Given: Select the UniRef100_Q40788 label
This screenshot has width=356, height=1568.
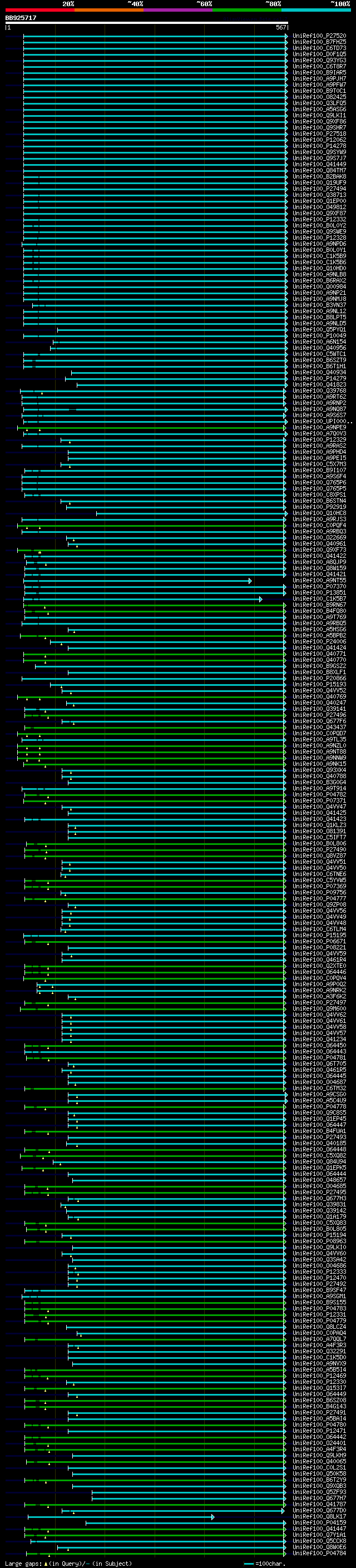Looking at the screenshot, I should (319, 776).
